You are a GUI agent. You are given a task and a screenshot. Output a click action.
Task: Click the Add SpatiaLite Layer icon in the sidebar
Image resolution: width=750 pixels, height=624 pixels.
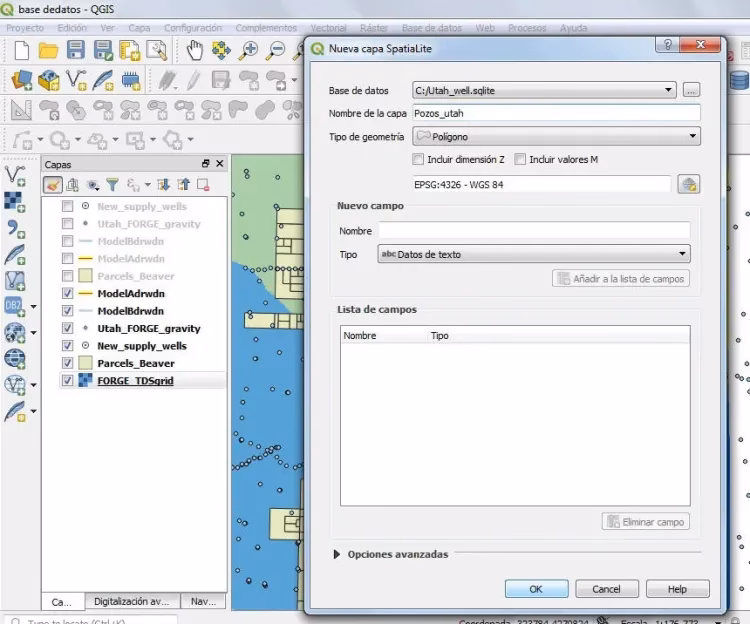[15, 254]
